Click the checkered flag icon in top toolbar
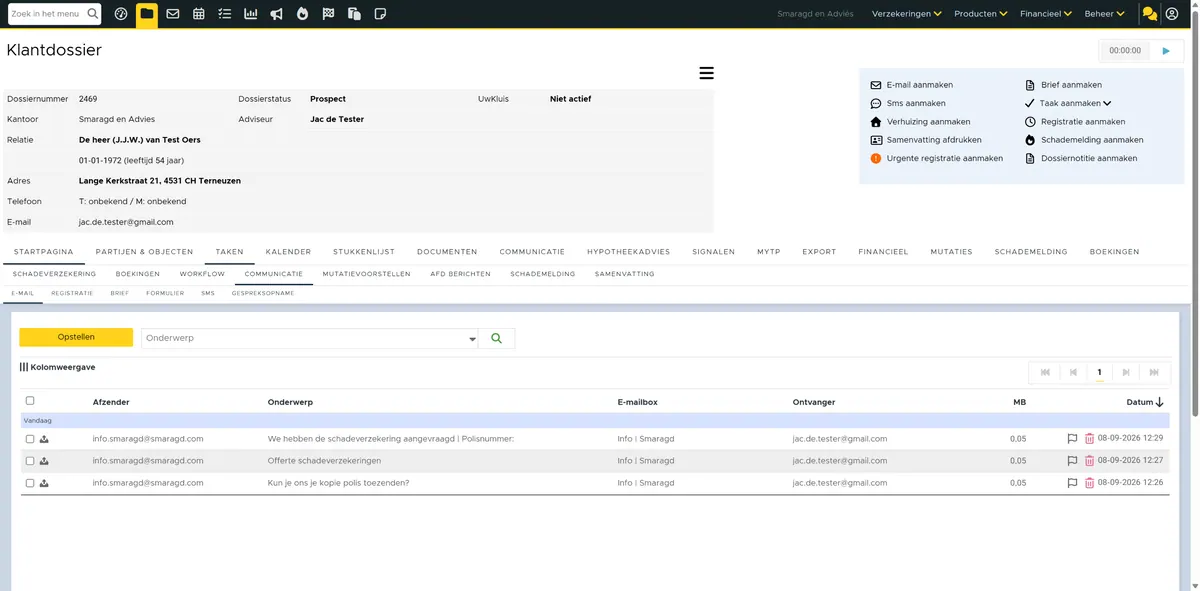The height and width of the screenshot is (591, 1200). (x=328, y=14)
